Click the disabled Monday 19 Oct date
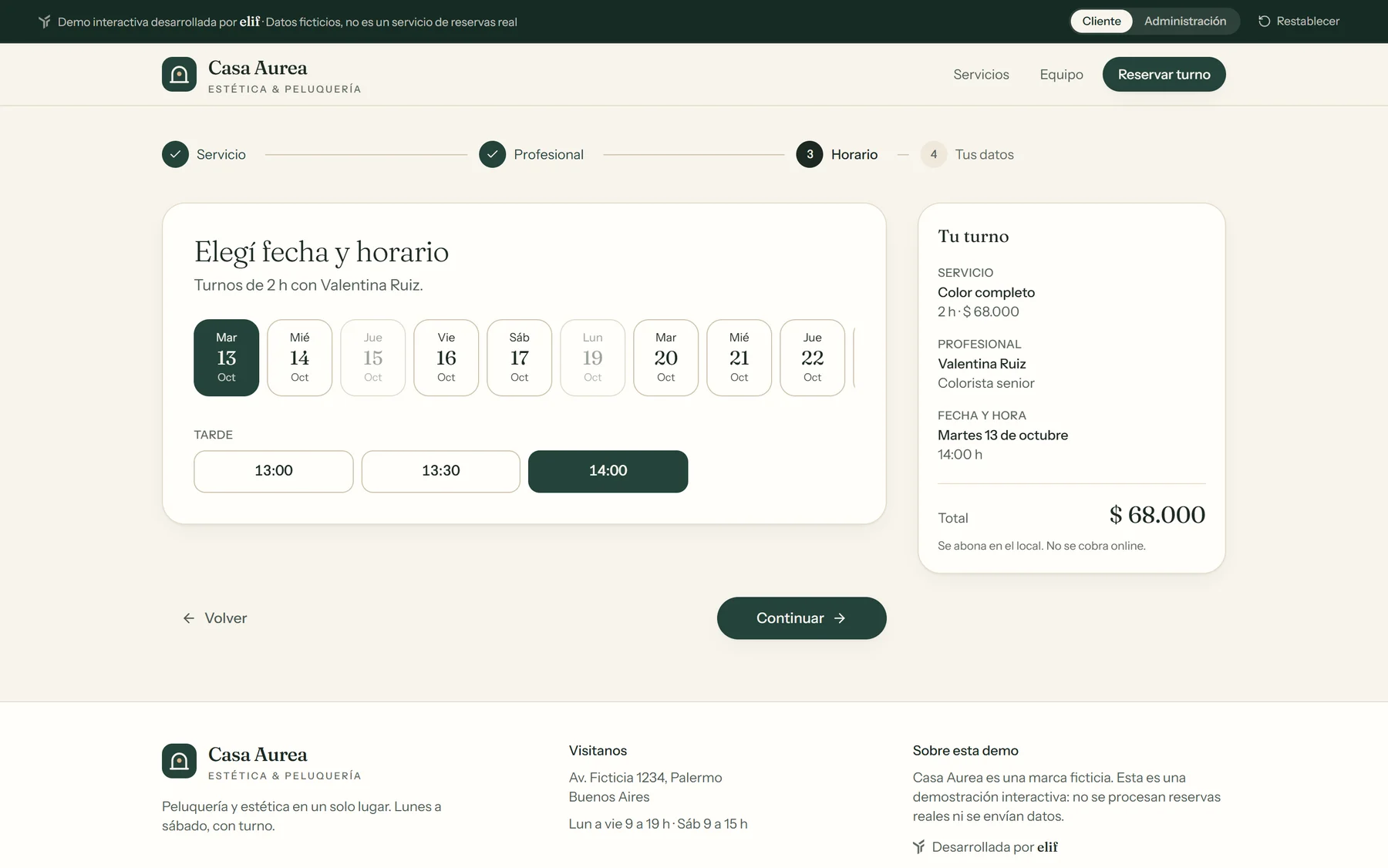The width and height of the screenshot is (1388, 868). 592,358
